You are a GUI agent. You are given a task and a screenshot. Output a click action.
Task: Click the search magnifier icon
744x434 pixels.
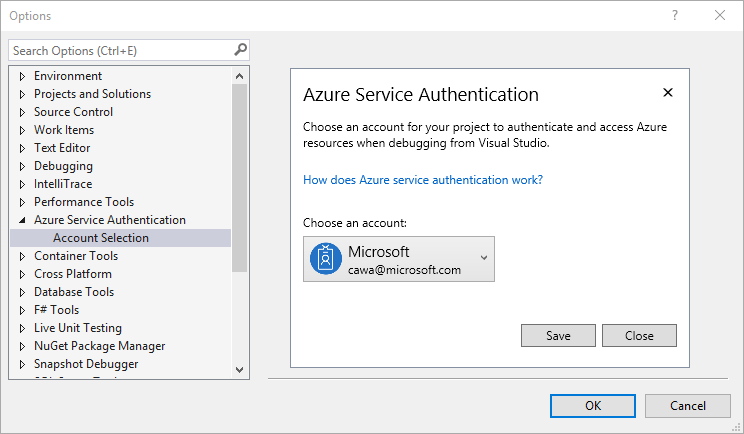pos(241,49)
